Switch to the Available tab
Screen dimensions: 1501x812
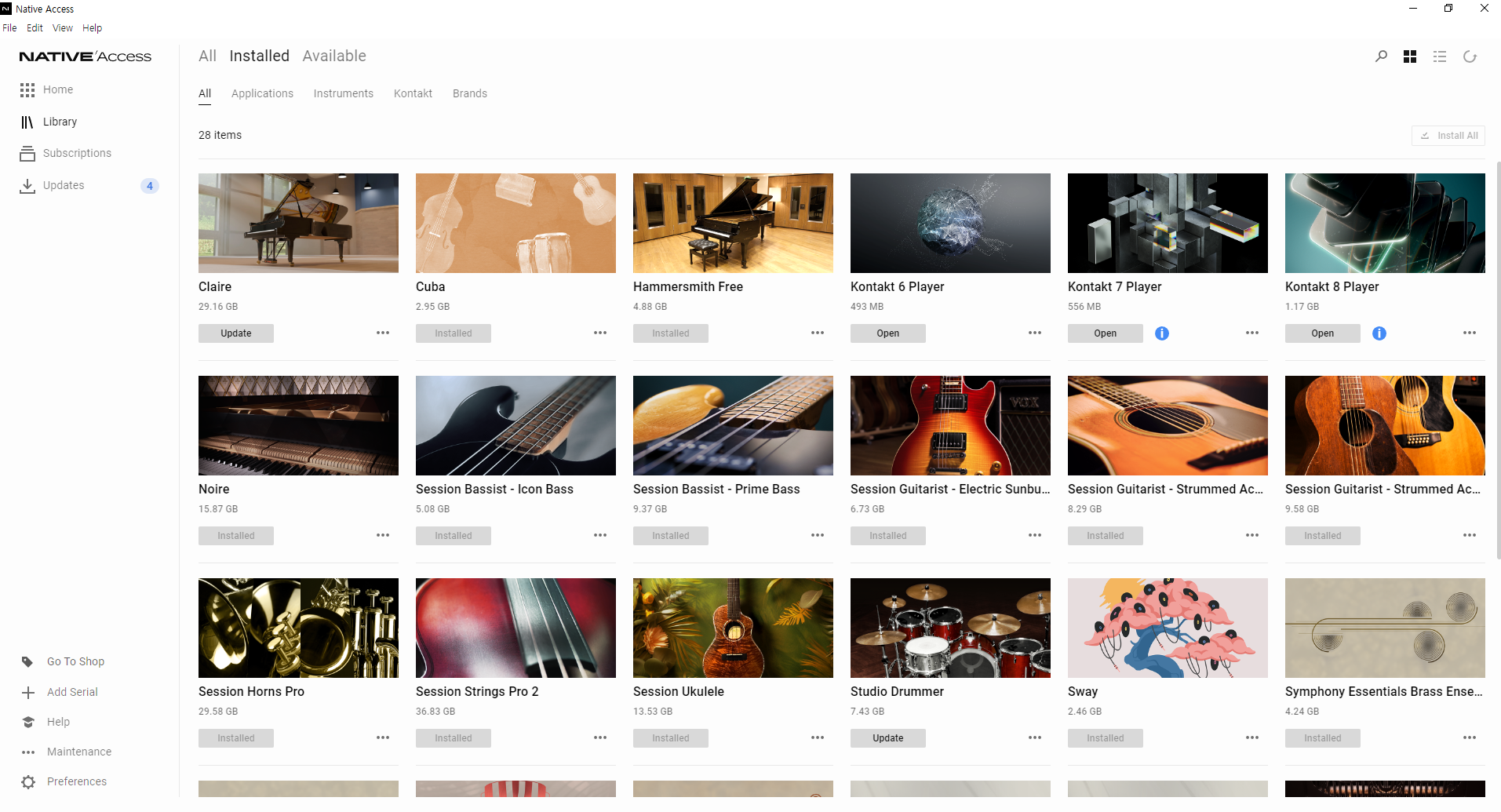coord(334,56)
